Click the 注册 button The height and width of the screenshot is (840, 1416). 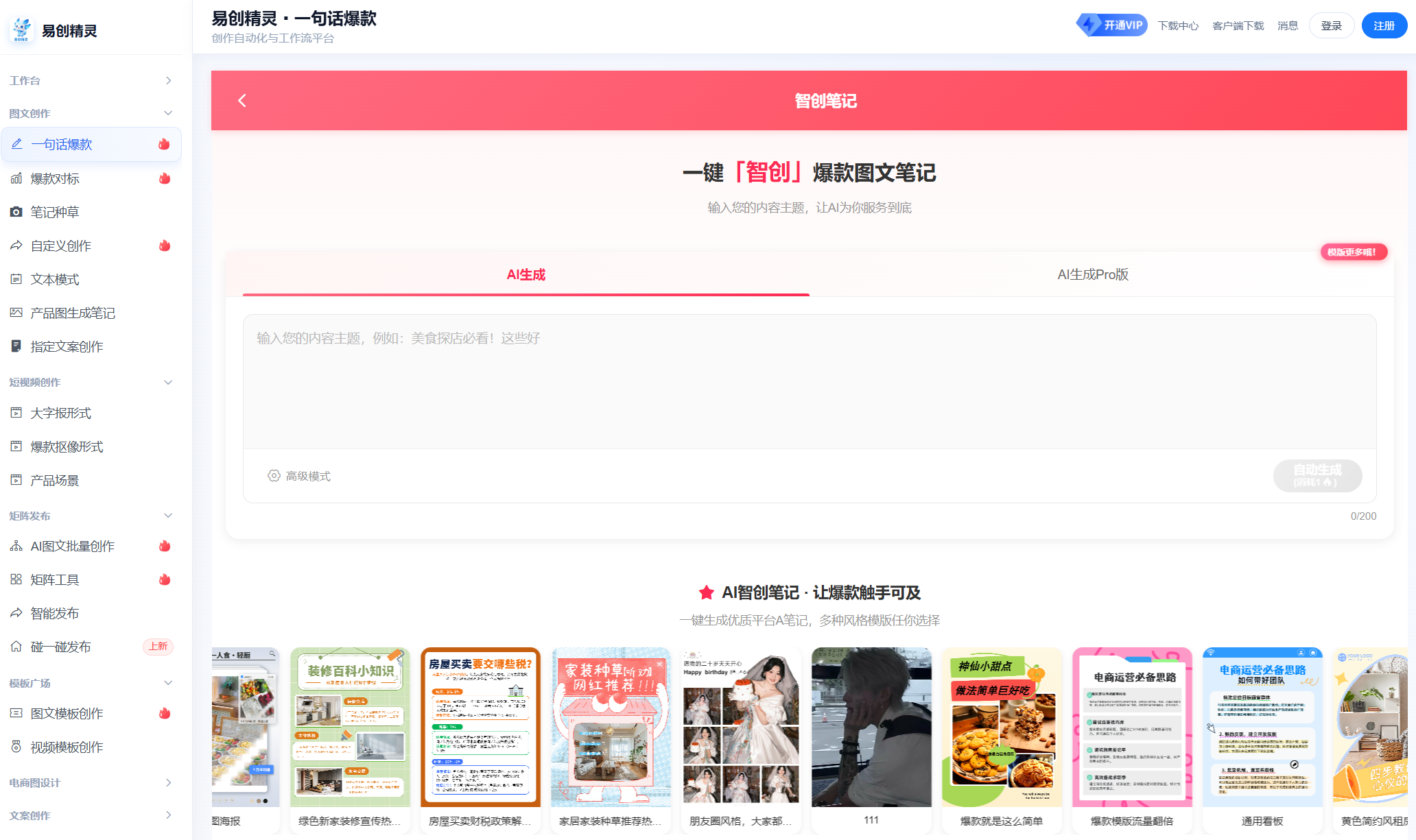pyautogui.click(x=1384, y=25)
